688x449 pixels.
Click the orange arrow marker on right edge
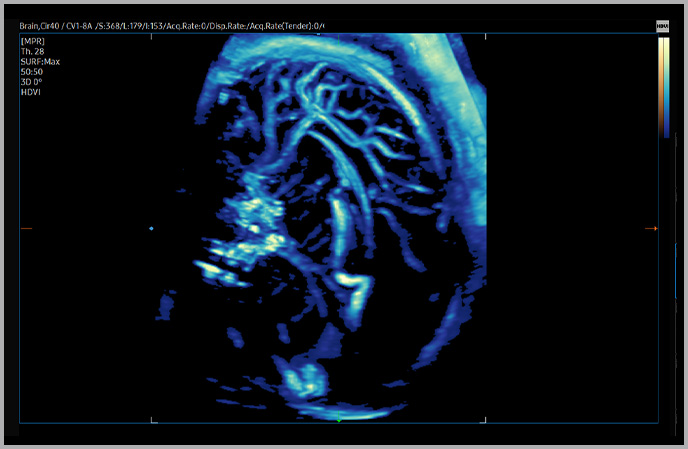pos(651,229)
